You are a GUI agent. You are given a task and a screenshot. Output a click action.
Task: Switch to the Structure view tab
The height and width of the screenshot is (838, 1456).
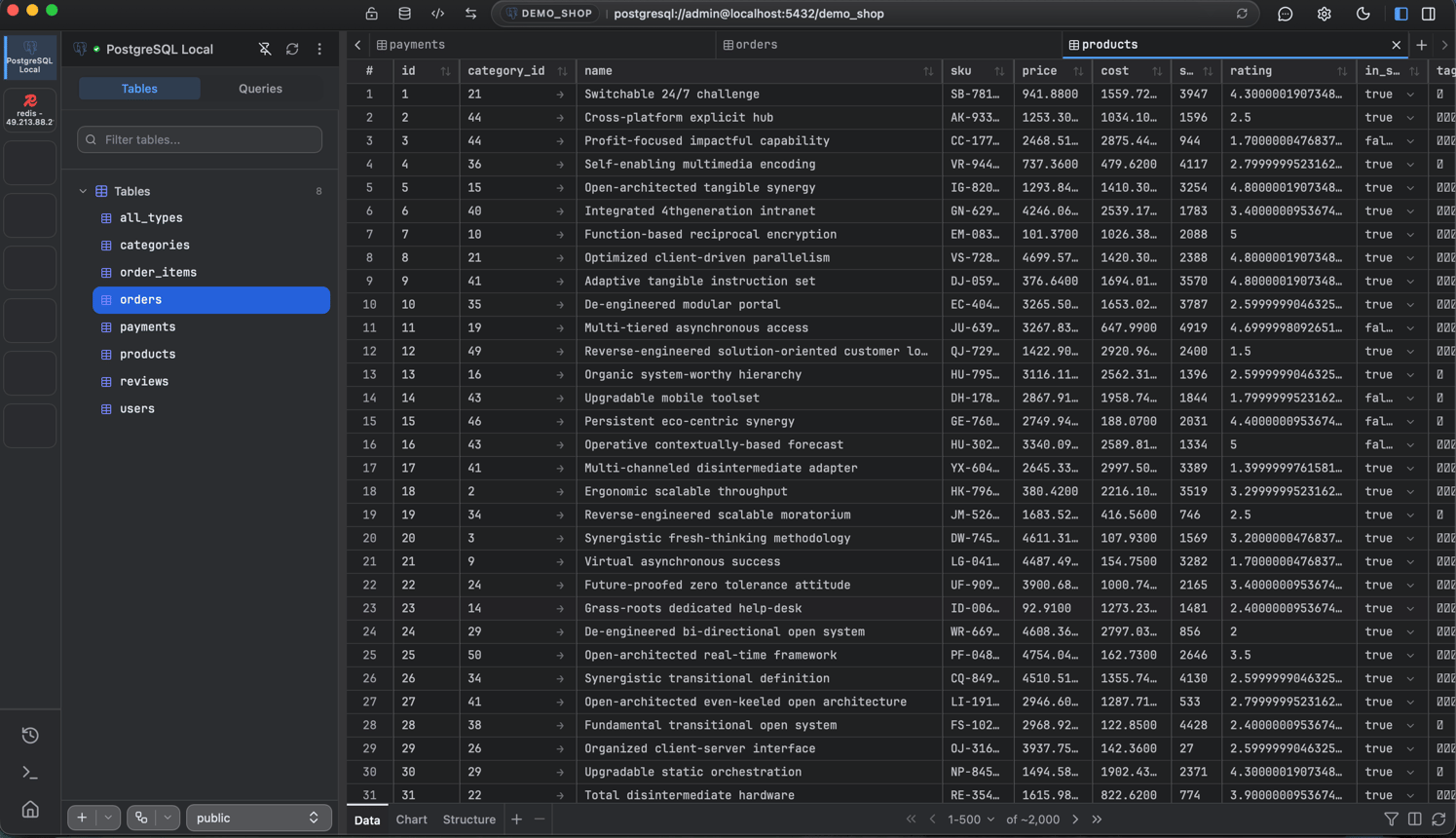tap(468, 819)
